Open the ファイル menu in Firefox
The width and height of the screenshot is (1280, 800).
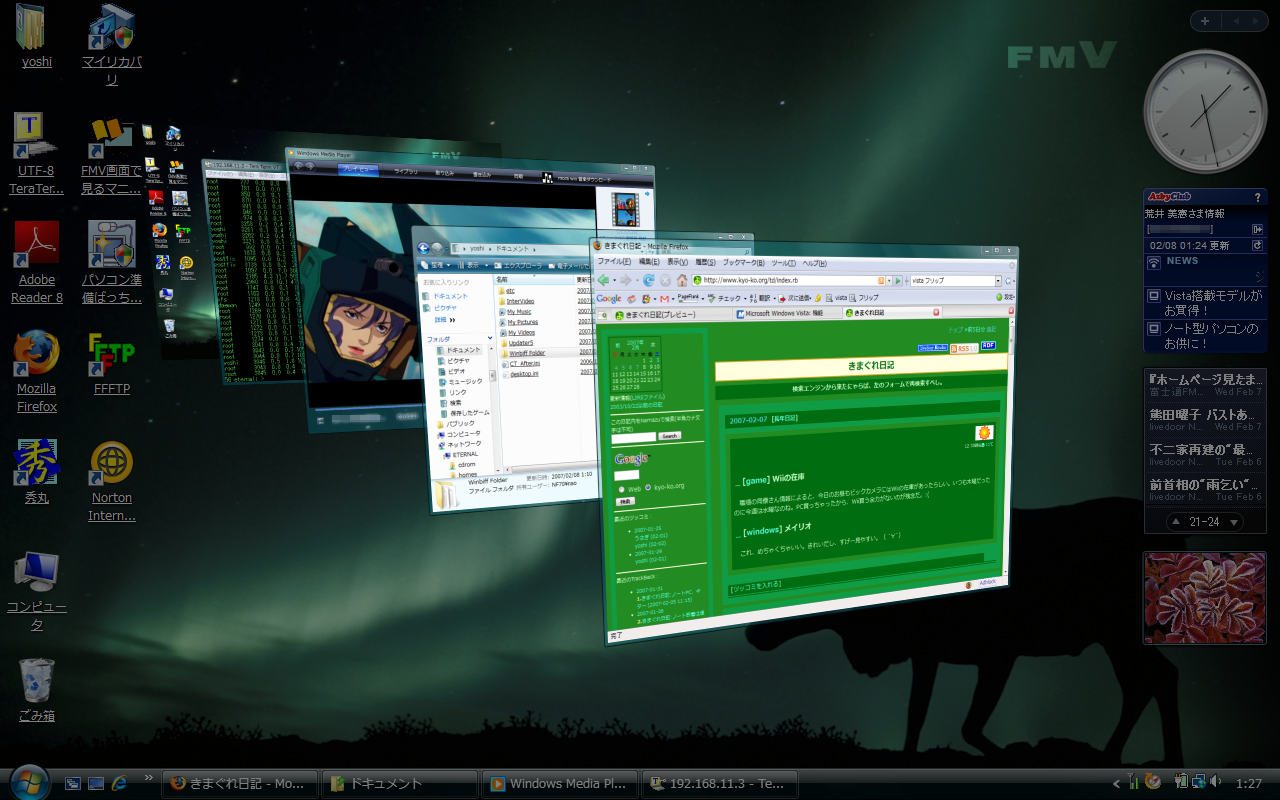615,263
